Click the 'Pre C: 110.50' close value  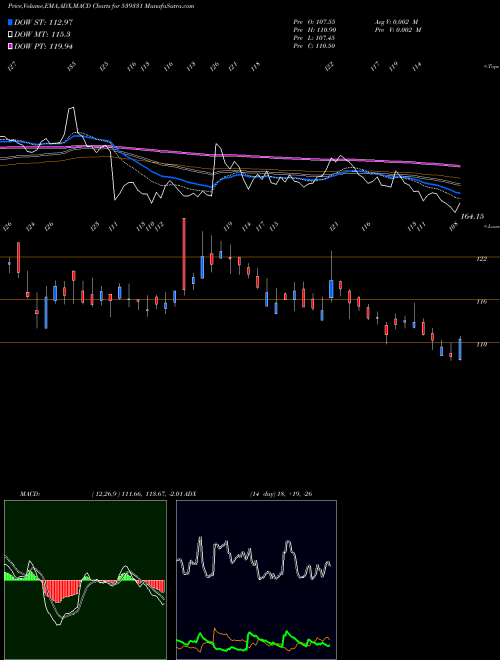314,46
